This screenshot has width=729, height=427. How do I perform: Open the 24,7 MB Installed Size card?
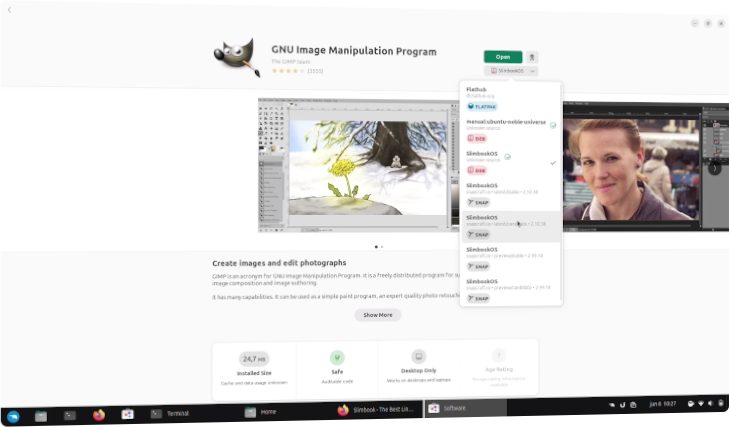(x=254, y=370)
